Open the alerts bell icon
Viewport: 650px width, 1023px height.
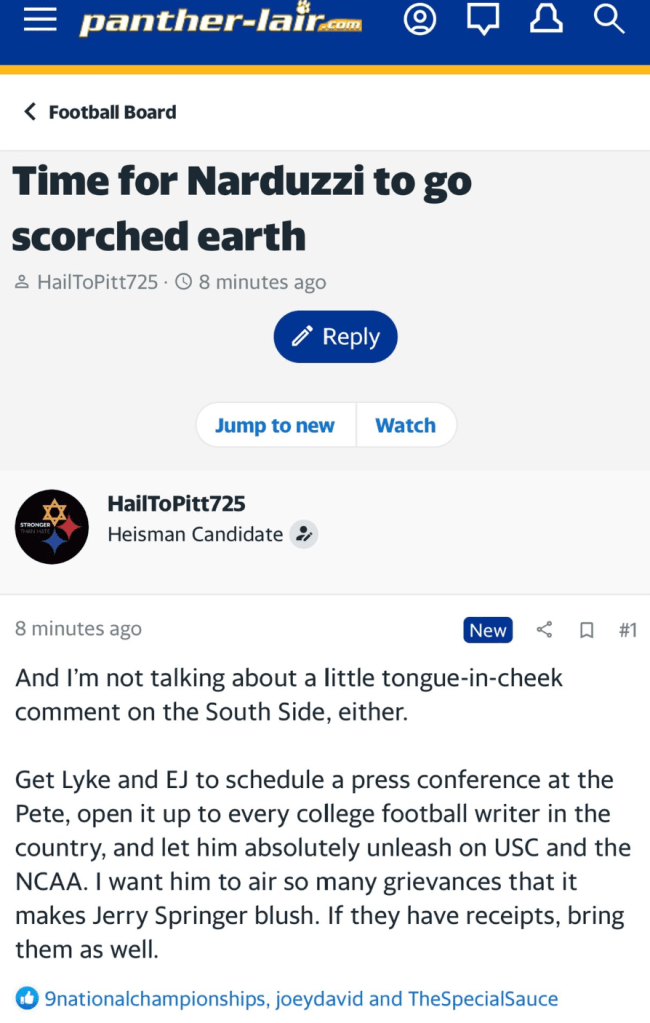(x=546, y=20)
